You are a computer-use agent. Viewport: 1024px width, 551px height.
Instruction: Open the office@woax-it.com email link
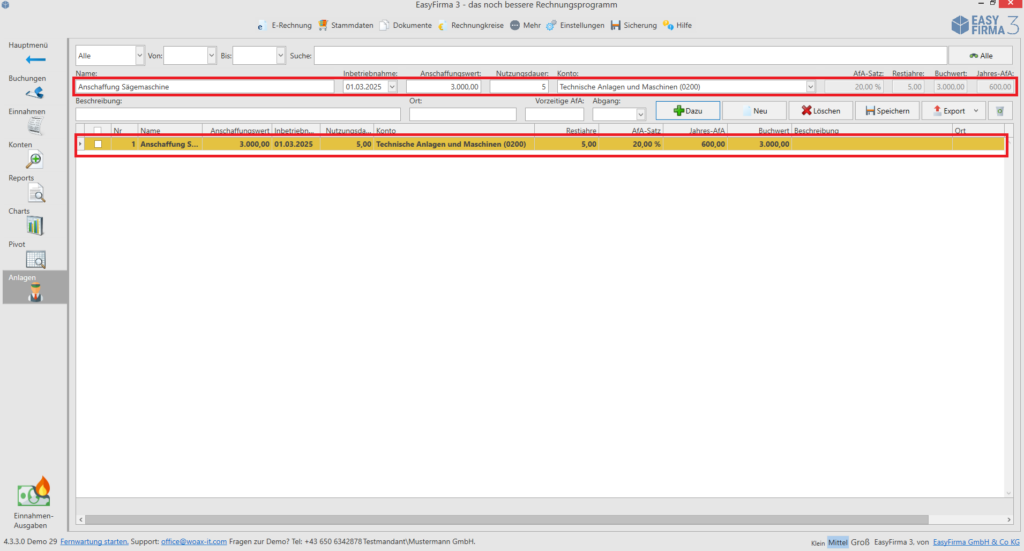194,542
